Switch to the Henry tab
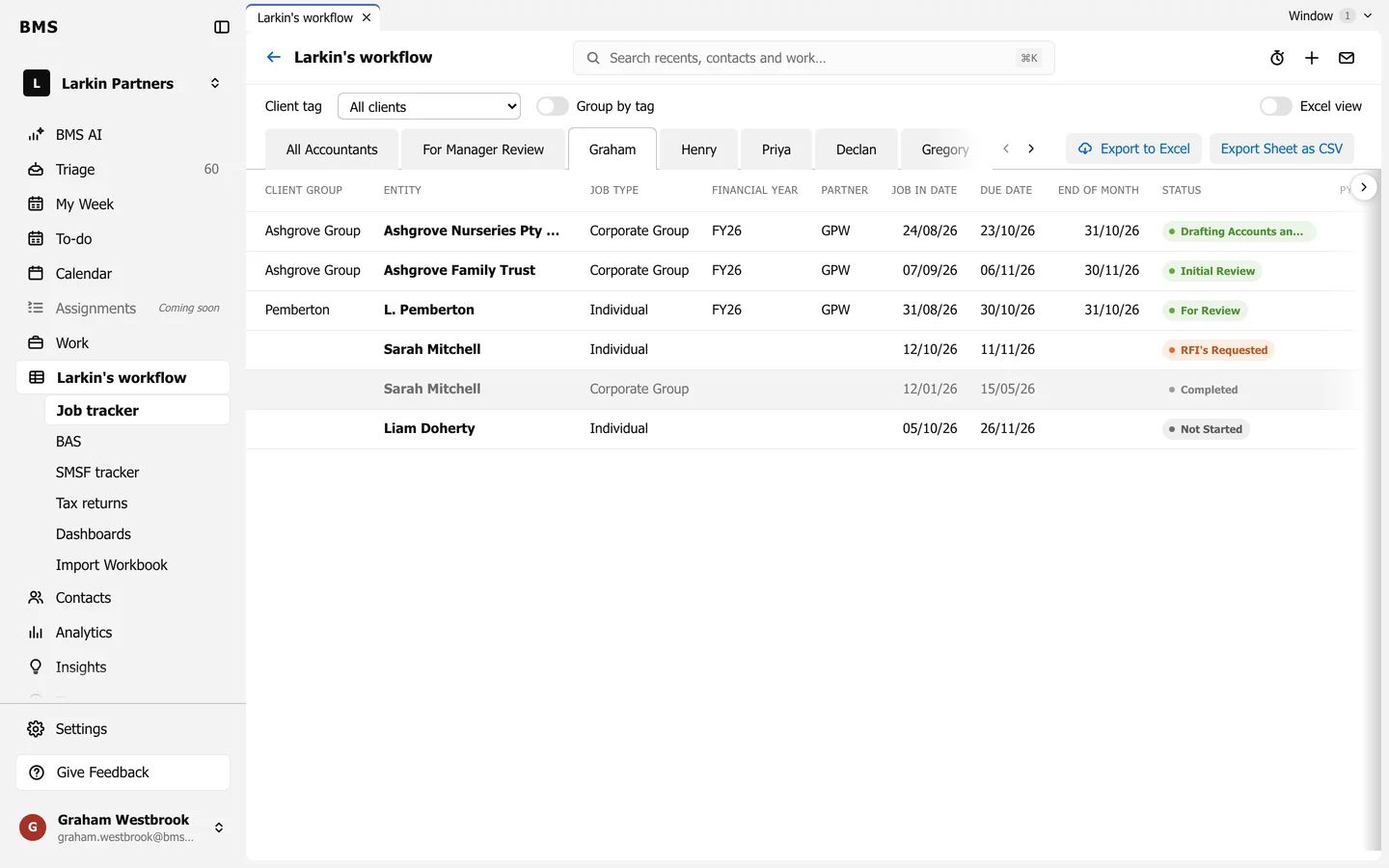Image resolution: width=1389 pixels, height=868 pixels. tap(699, 149)
